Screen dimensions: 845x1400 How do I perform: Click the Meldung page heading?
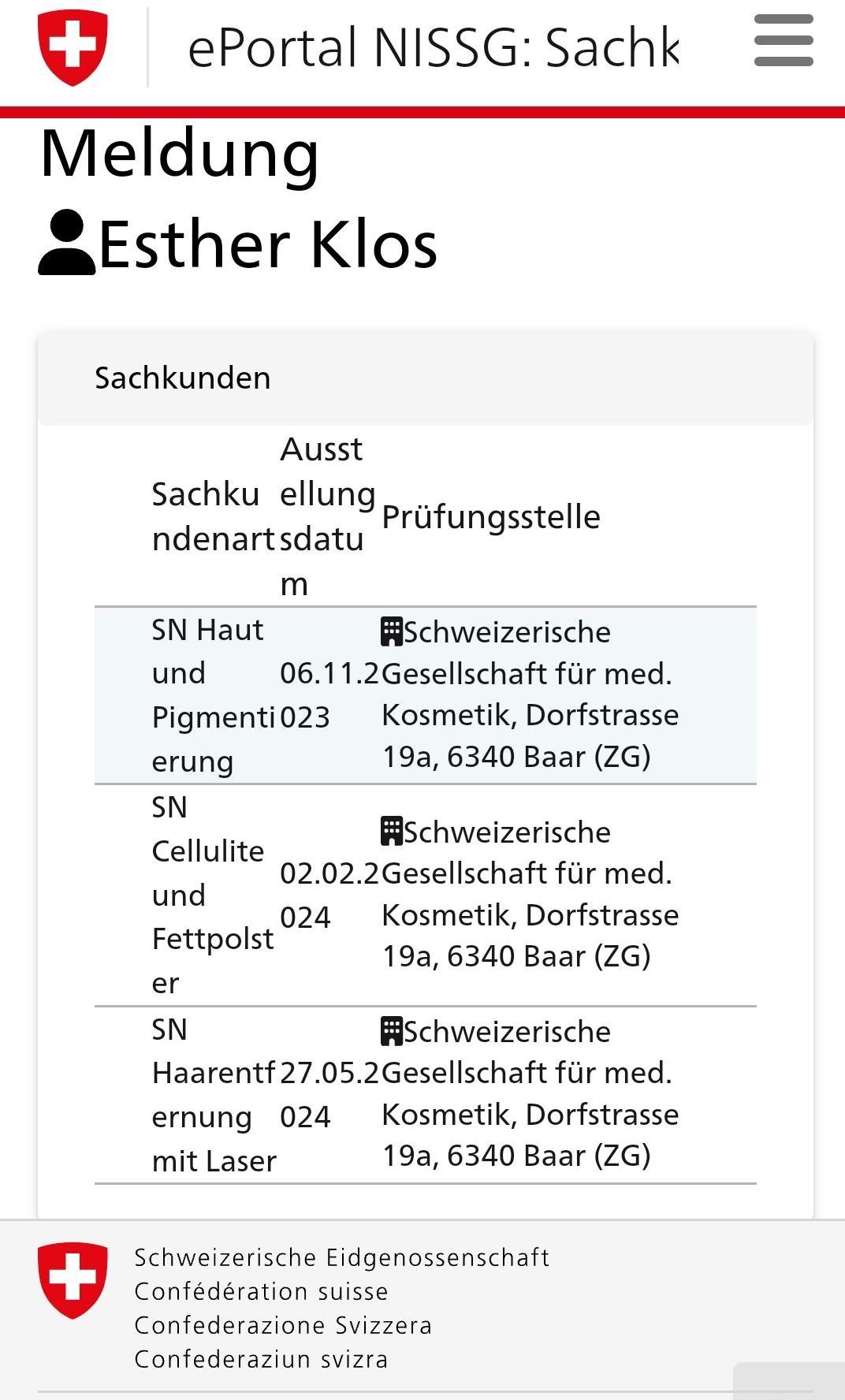(x=180, y=153)
